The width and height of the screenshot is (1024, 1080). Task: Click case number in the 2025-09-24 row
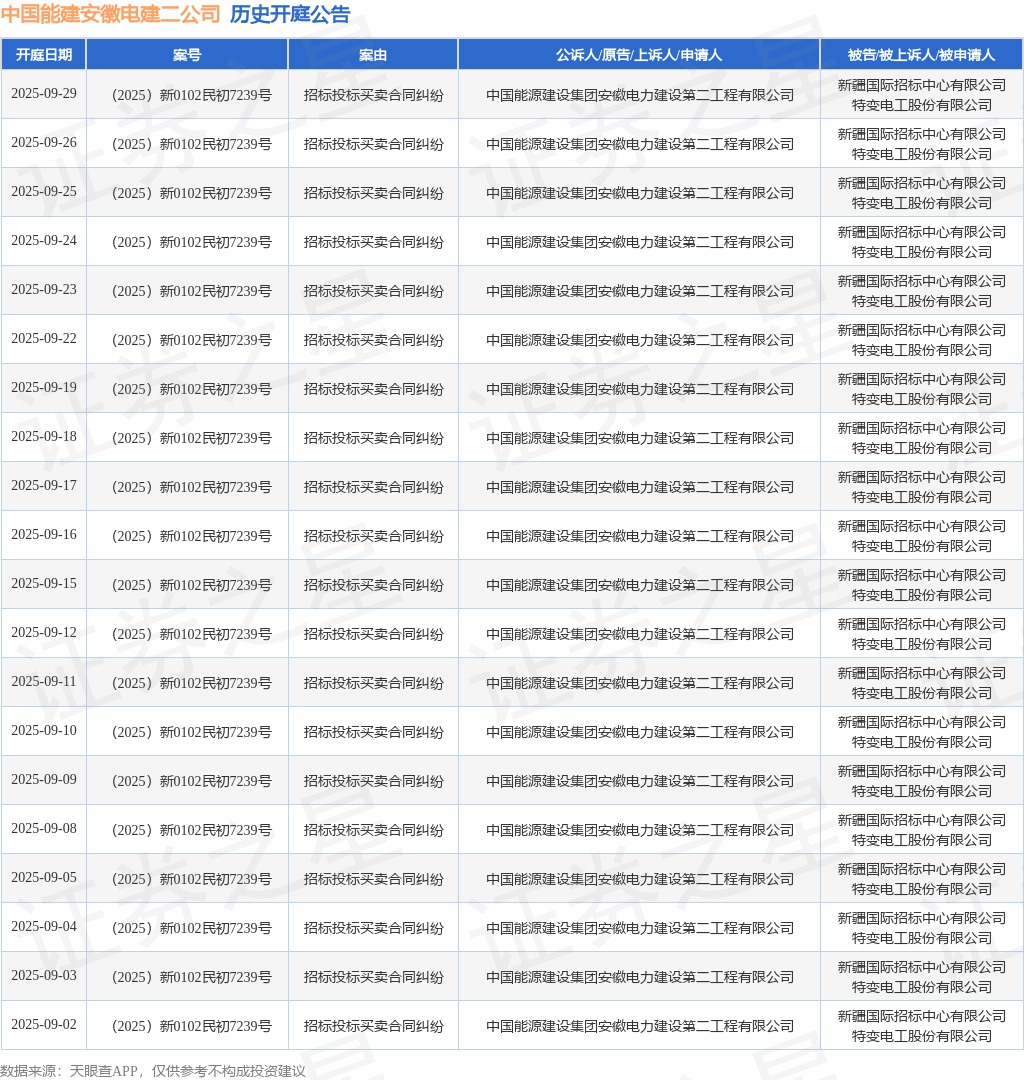point(191,242)
